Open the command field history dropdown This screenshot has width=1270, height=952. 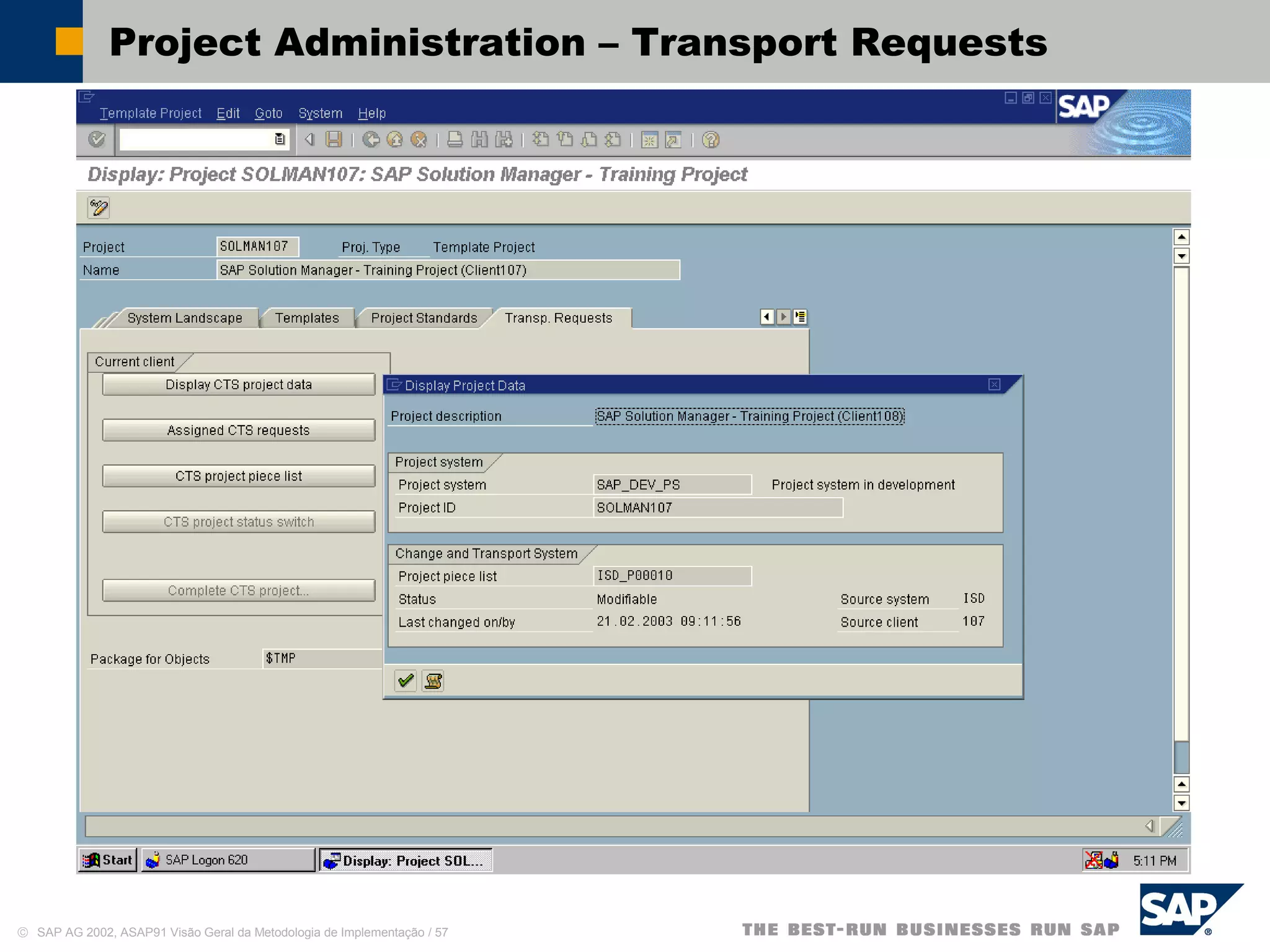tap(280, 139)
